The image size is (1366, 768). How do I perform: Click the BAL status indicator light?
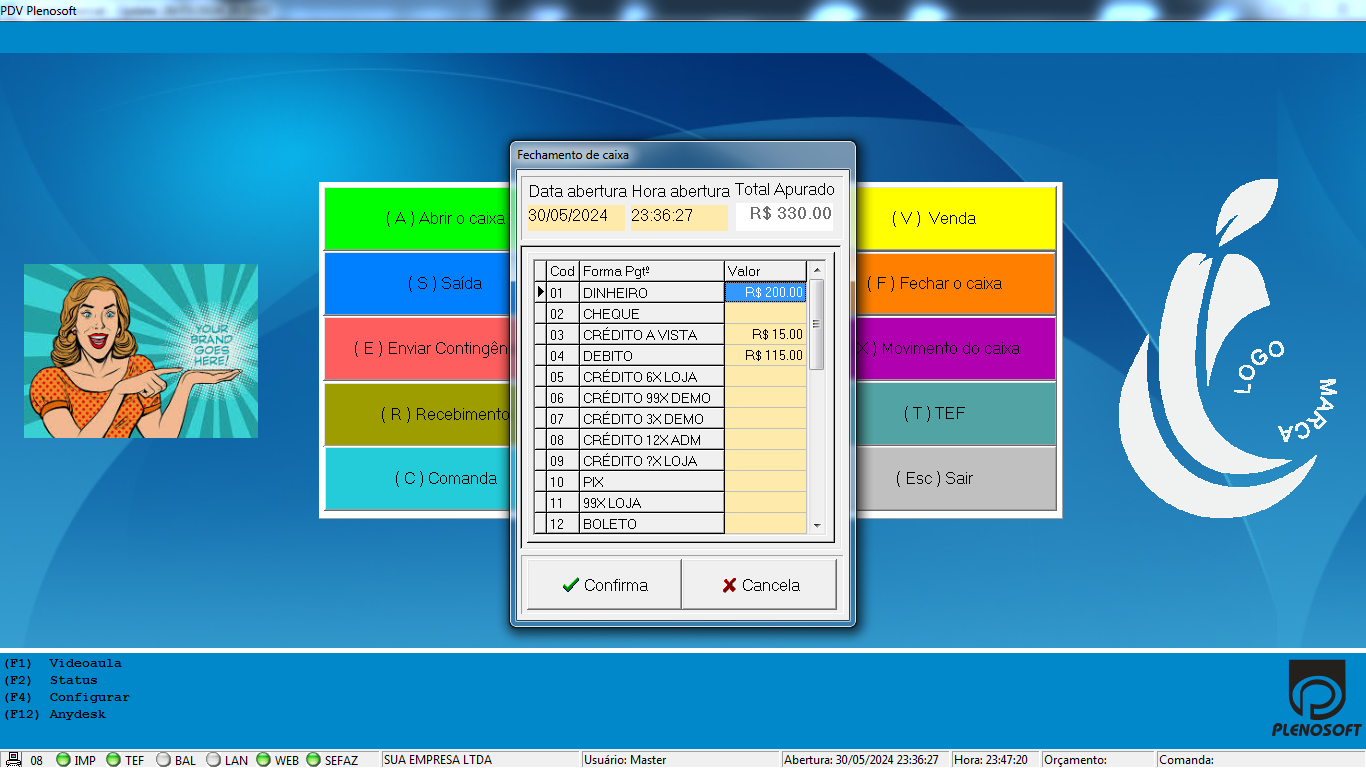[163, 760]
